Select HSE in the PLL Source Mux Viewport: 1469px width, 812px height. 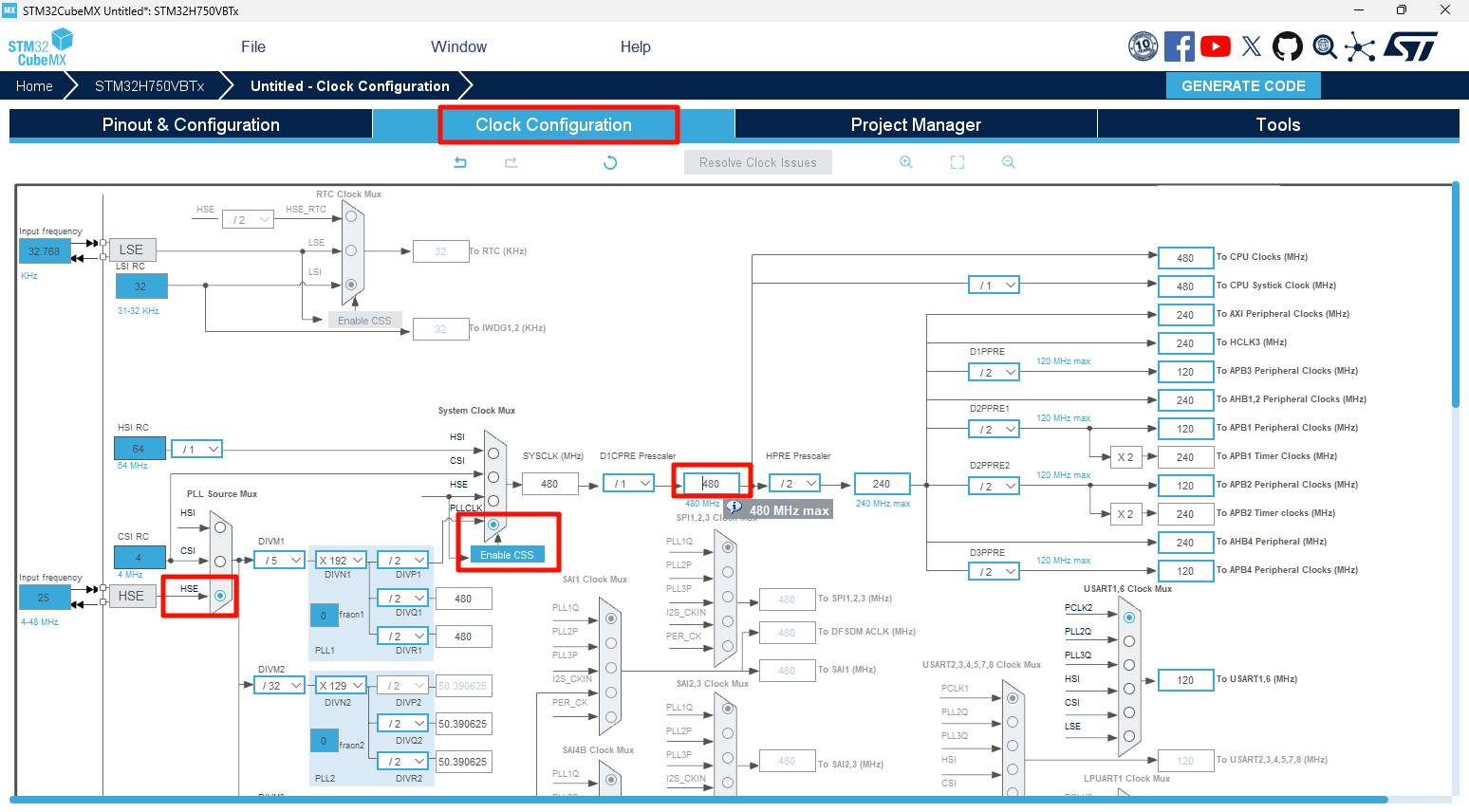[220, 596]
